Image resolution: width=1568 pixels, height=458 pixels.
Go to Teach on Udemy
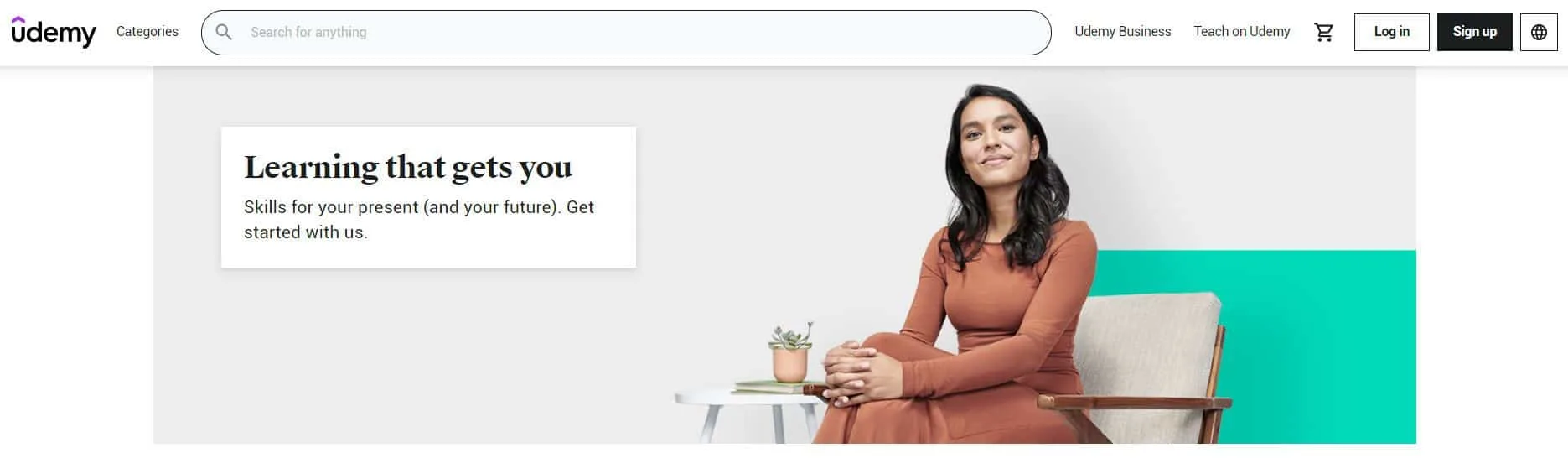tap(1242, 32)
